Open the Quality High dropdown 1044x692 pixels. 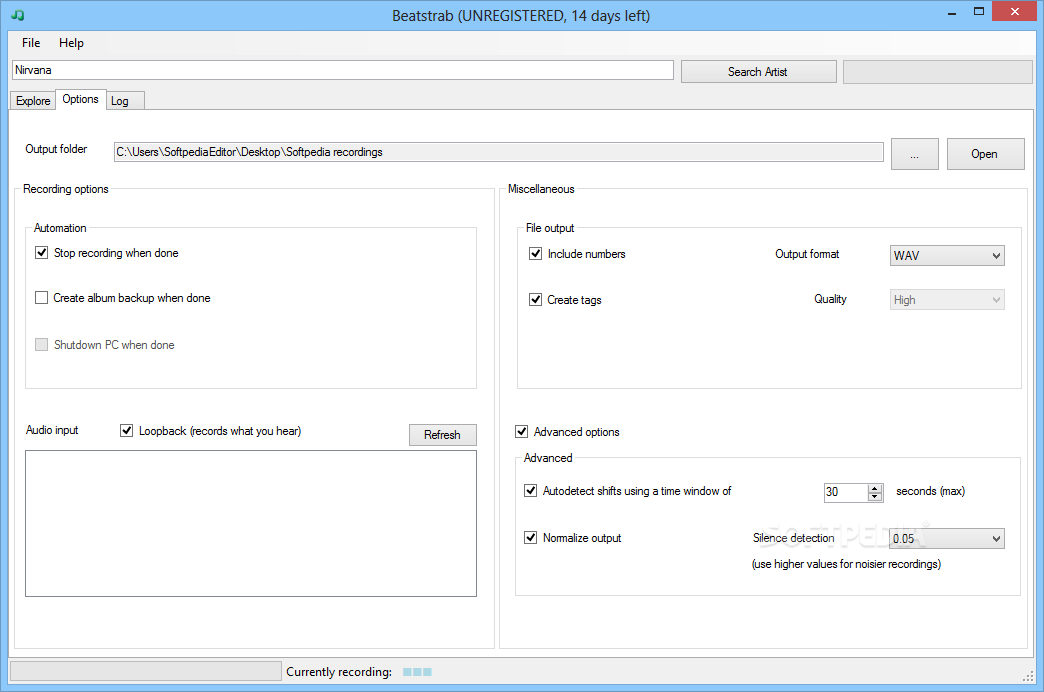[x=947, y=299]
